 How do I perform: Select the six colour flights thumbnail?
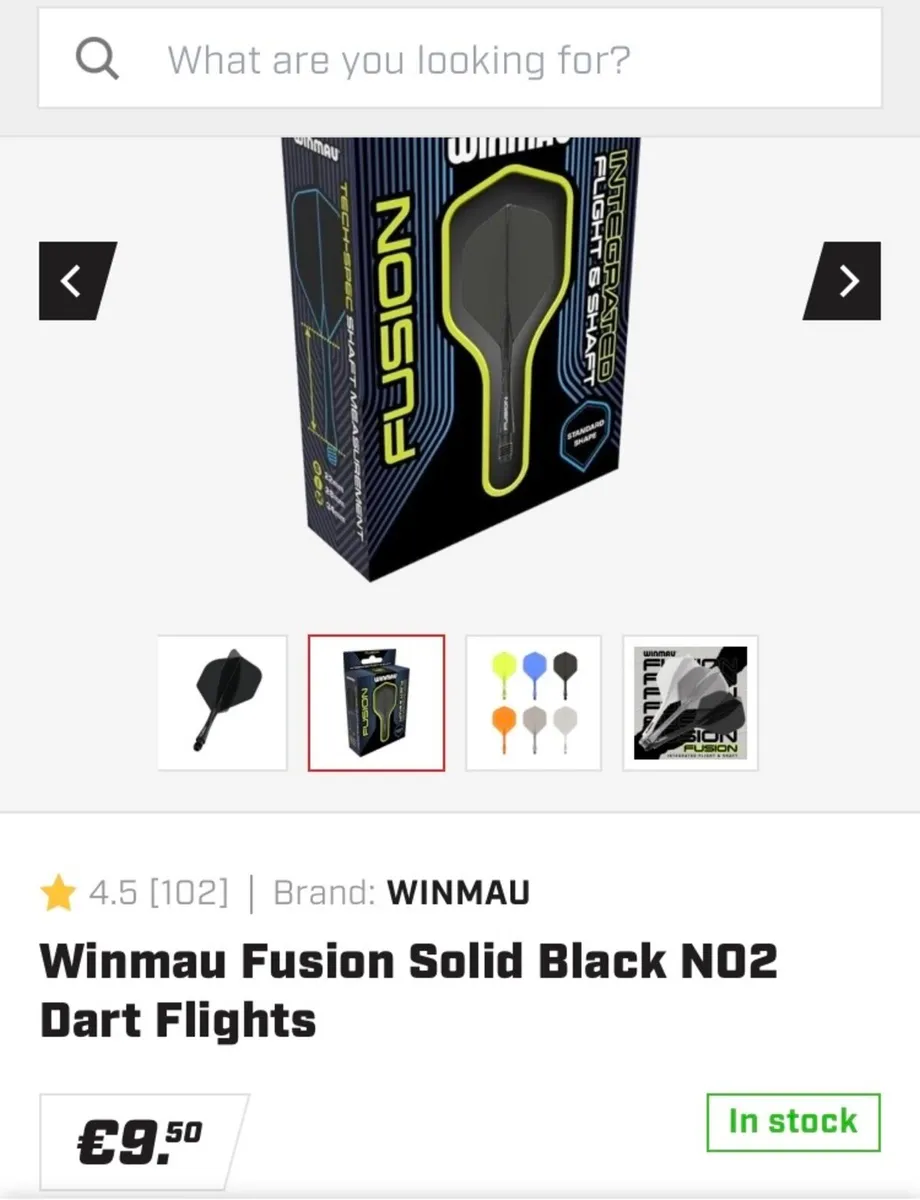[534, 703]
